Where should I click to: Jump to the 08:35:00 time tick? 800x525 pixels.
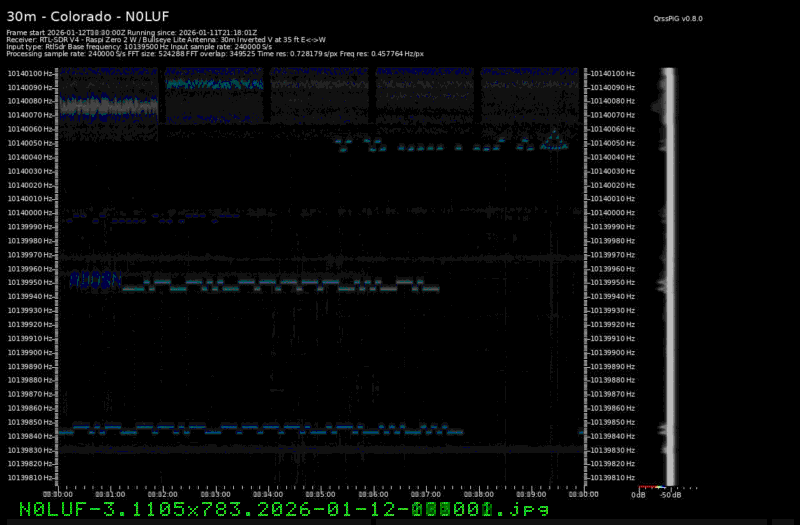[x=320, y=493]
